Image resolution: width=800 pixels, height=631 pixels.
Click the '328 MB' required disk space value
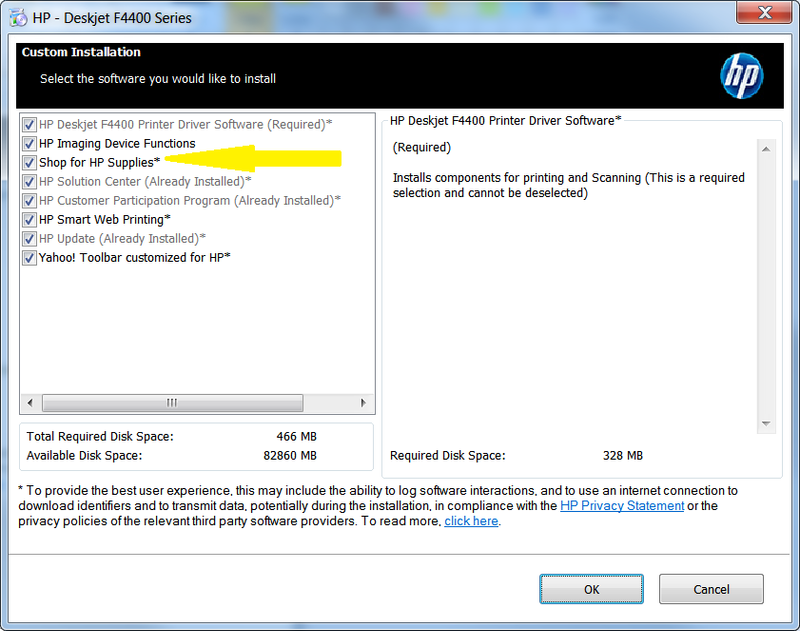coord(622,456)
